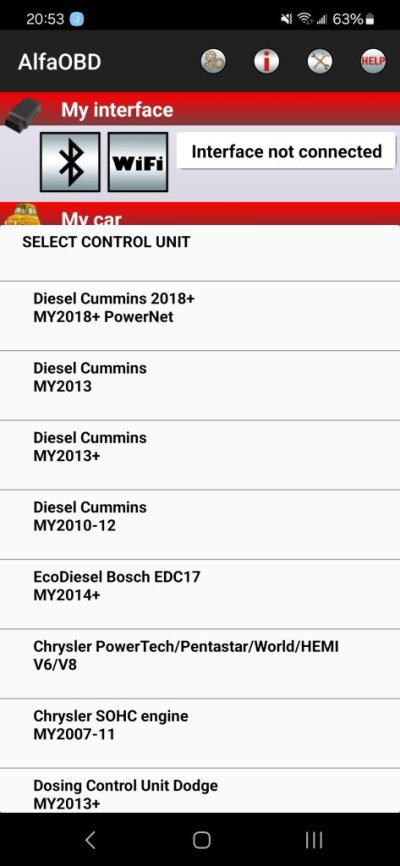Open the red HELP icon

(x=373, y=61)
